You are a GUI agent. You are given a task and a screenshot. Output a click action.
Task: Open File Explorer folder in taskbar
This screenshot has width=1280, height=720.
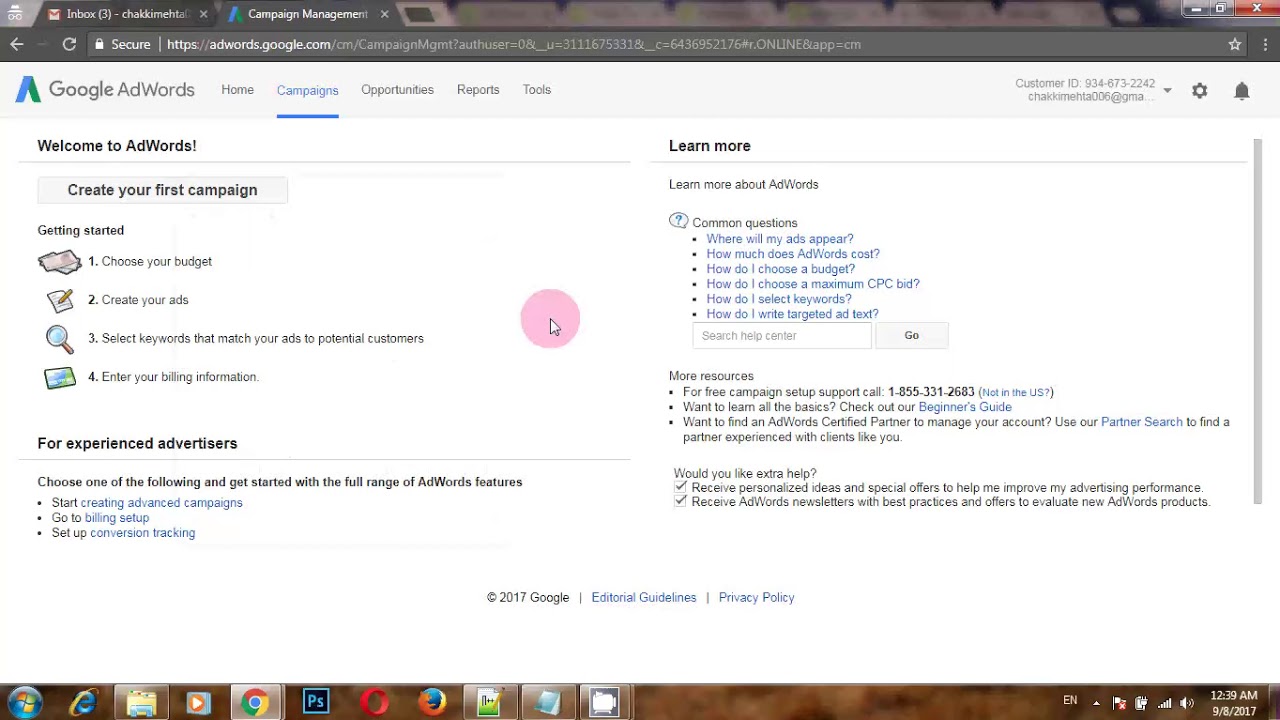pos(141,703)
